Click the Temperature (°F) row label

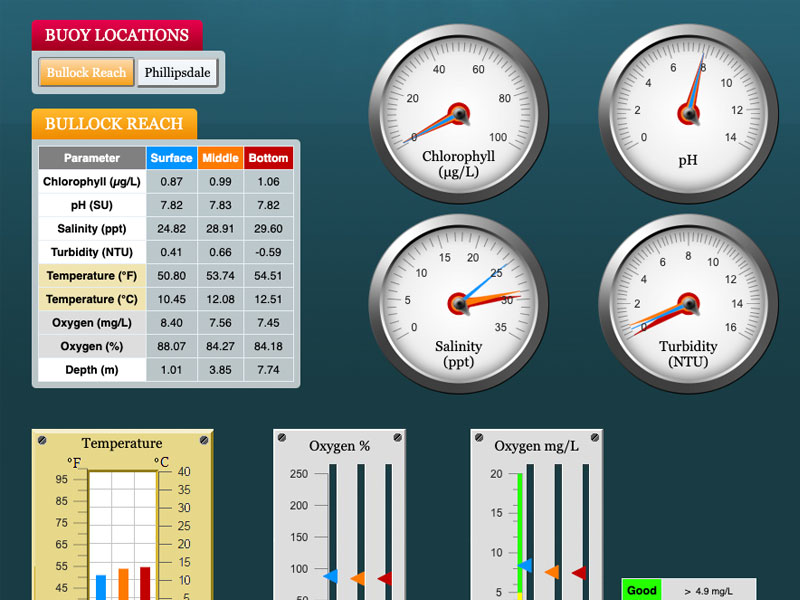pos(92,276)
